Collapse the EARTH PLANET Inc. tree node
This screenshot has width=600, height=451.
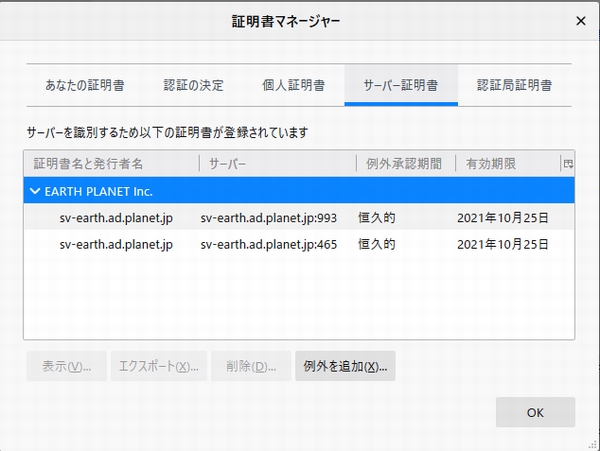click(x=35, y=191)
